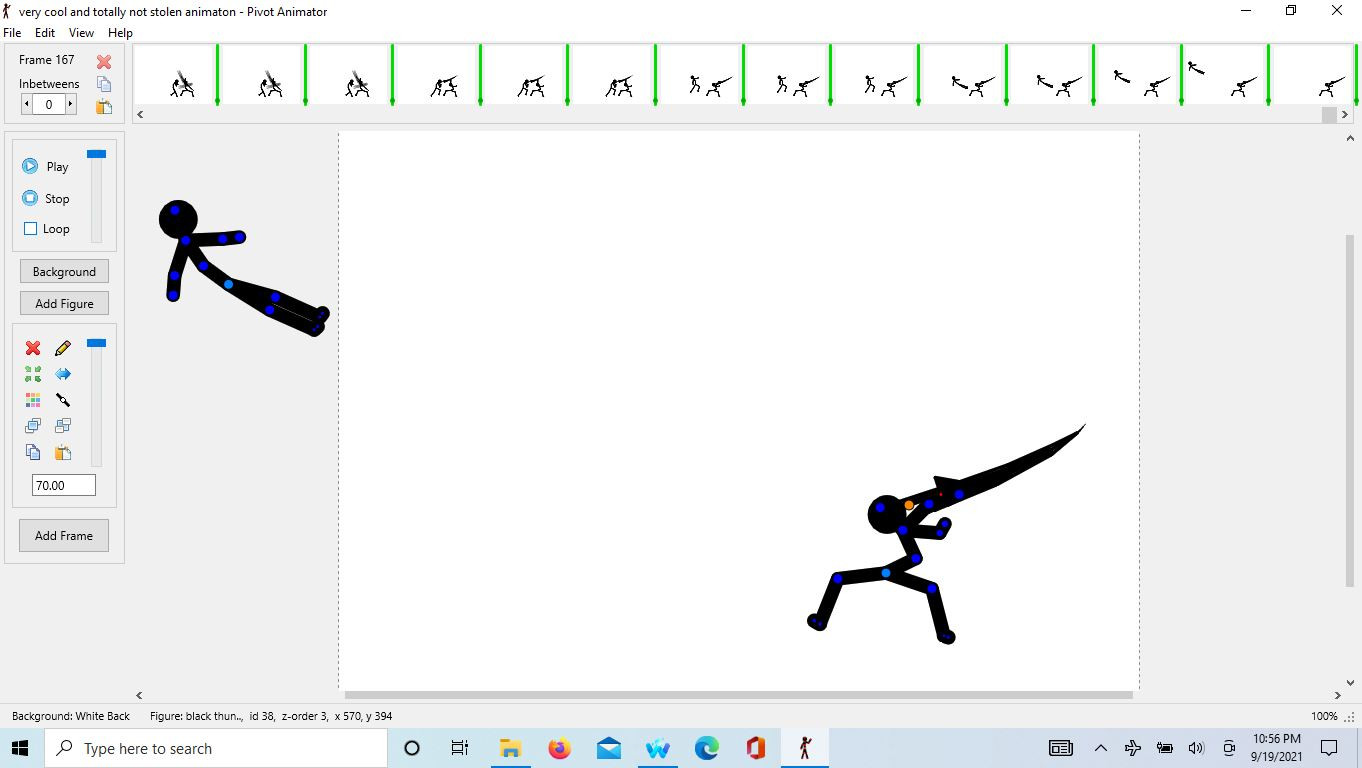Screen dimensions: 1362x768
Task: Select the Edit figure pencil tool
Action: click(62, 348)
